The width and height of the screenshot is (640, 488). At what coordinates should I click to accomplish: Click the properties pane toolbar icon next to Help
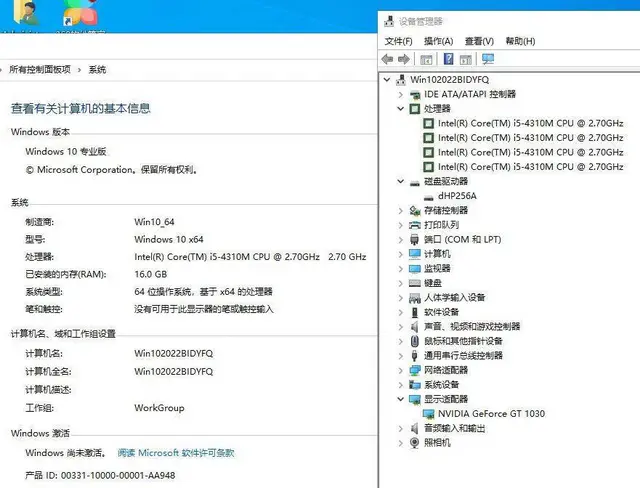click(465, 60)
